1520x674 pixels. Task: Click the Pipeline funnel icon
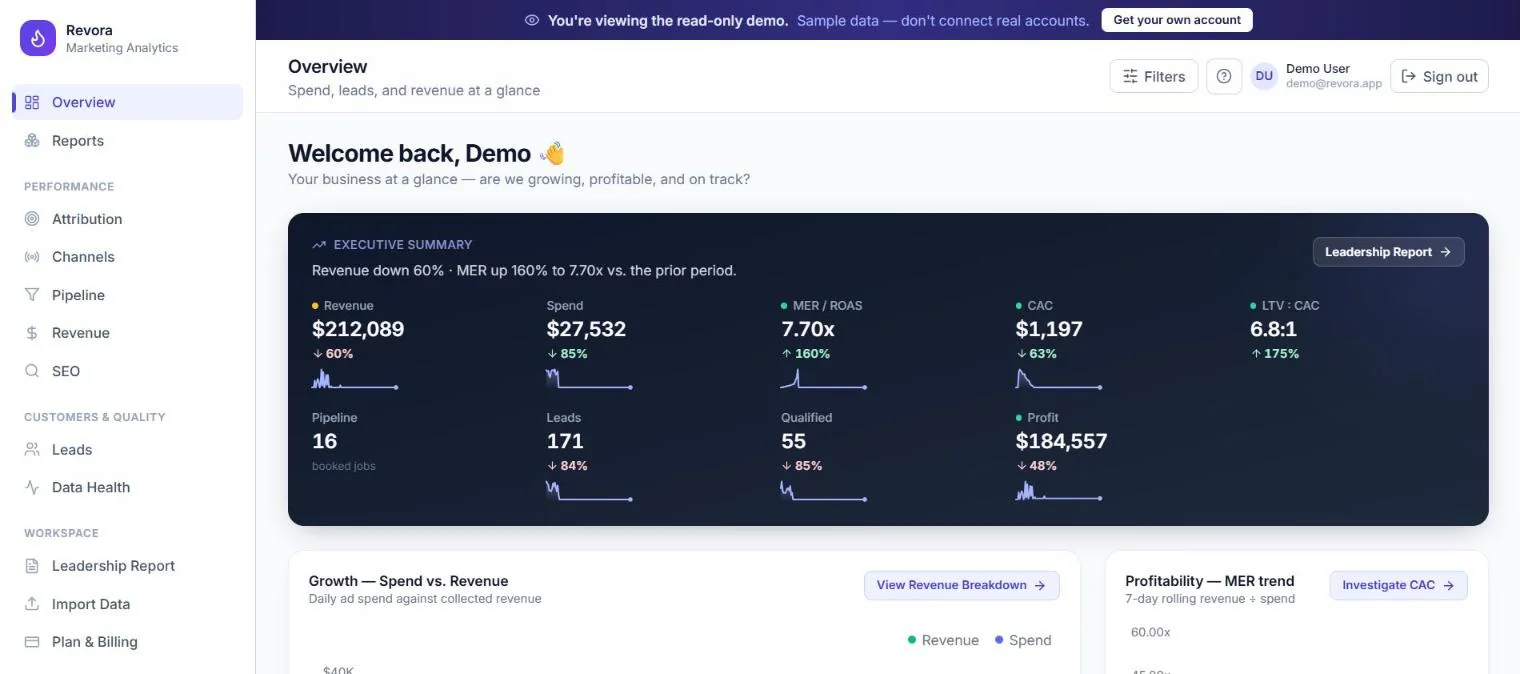(32, 295)
